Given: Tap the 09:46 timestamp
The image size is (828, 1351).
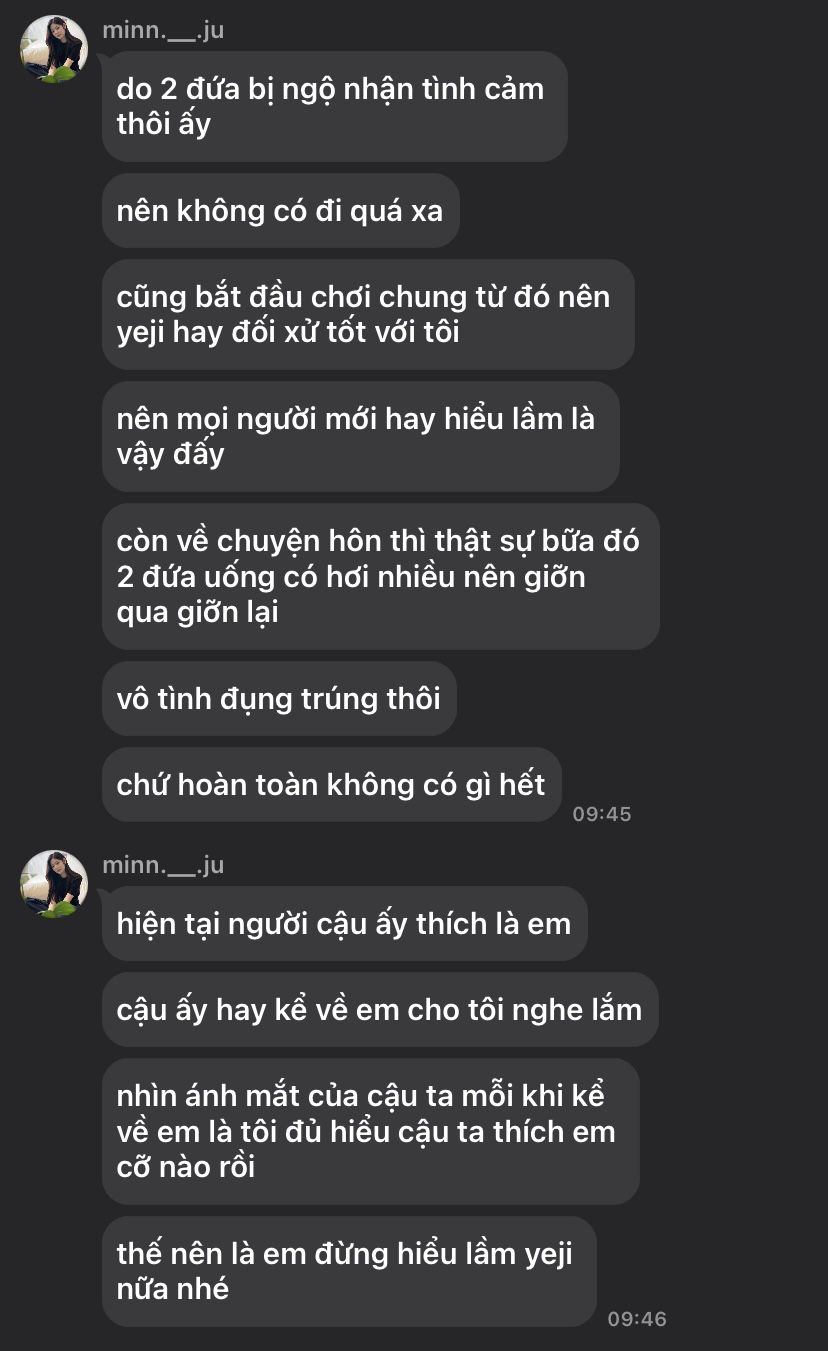Looking at the screenshot, I should tap(637, 1319).
